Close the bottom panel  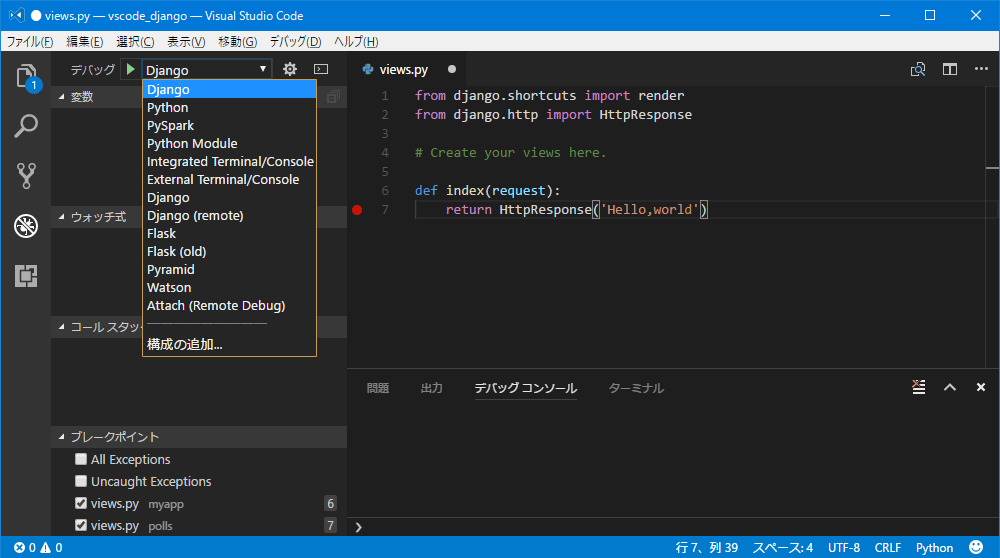981,387
